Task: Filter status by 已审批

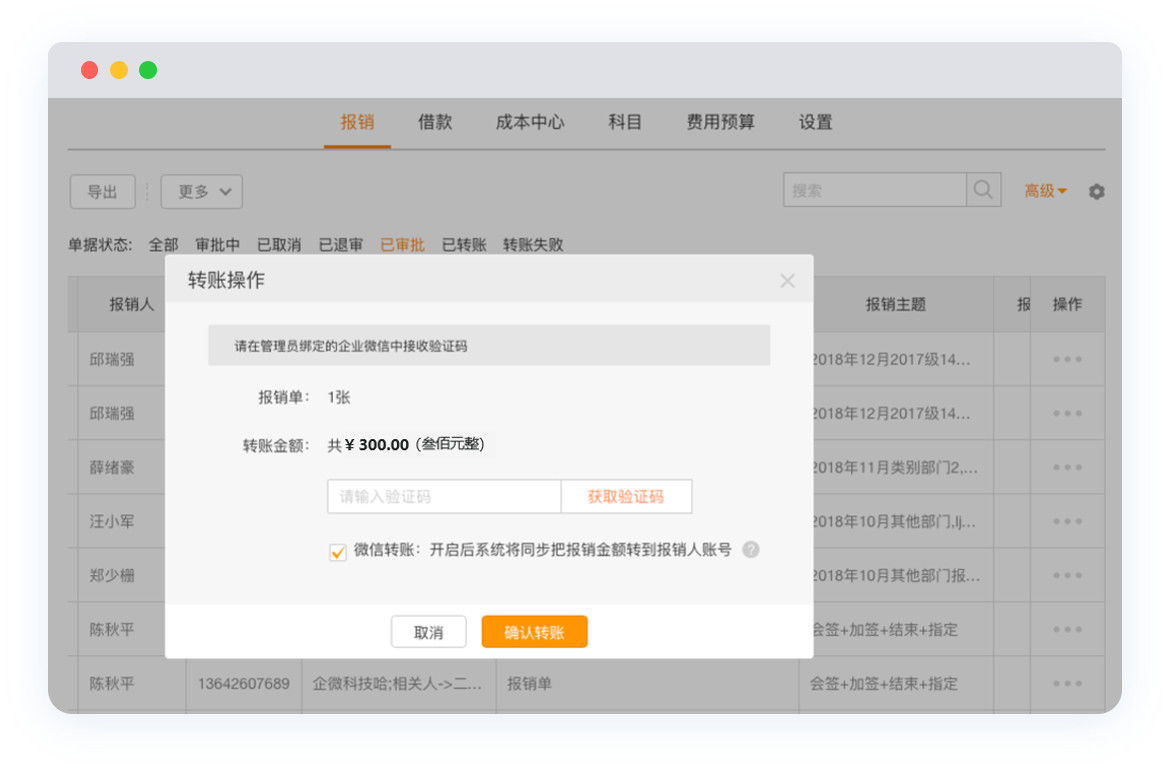Action: click(402, 245)
